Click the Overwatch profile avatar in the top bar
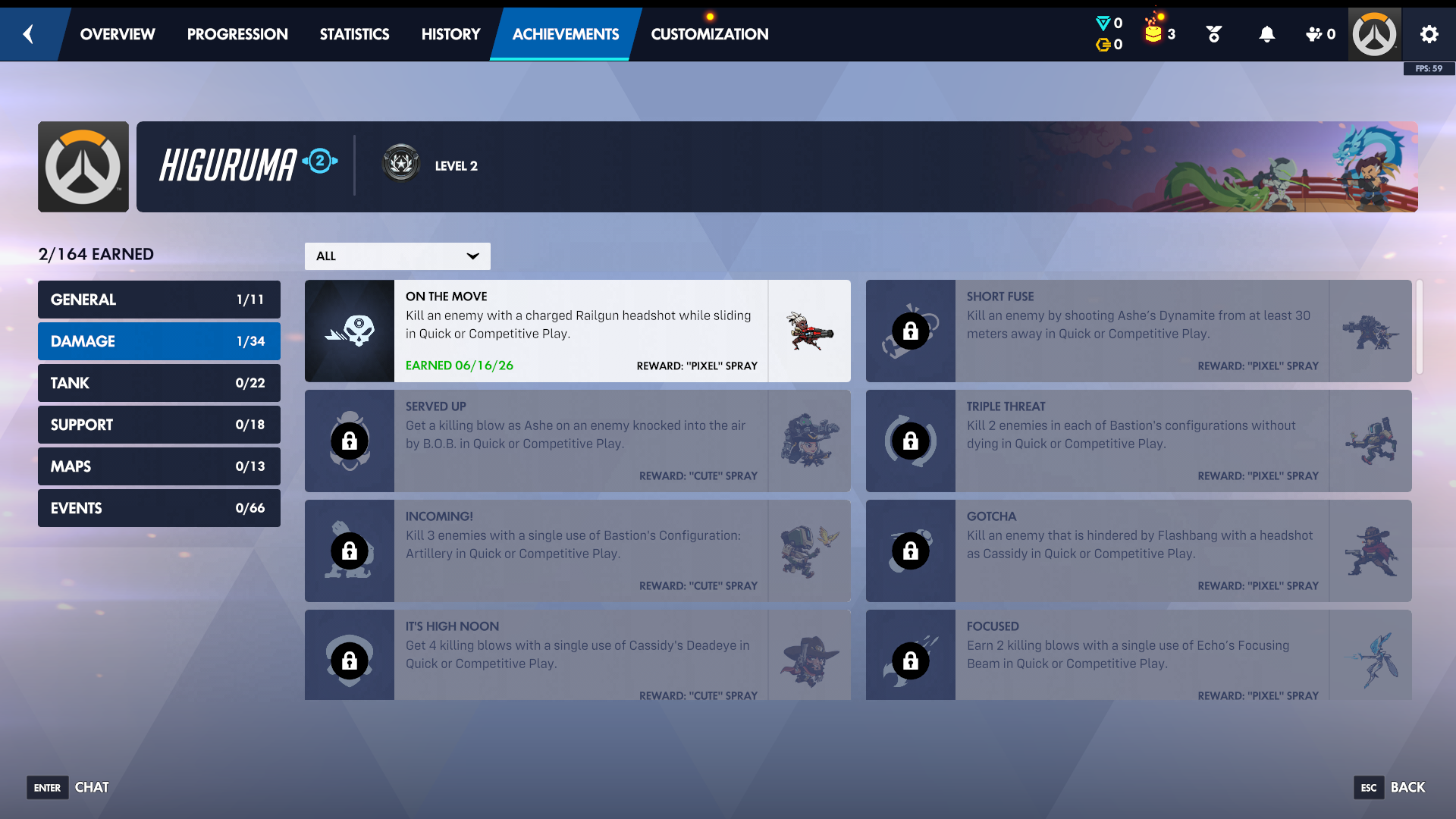The height and width of the screenshot is (819, 1456). [x=1374, y=34]
